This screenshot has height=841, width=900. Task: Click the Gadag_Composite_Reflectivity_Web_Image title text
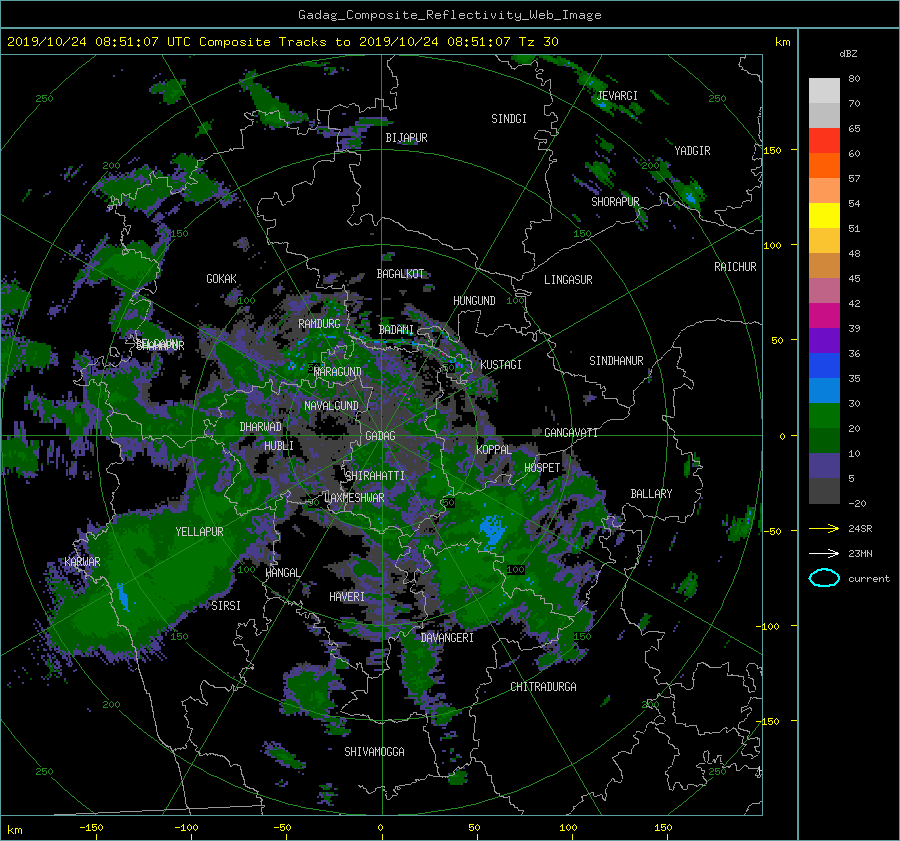[449, 15]
